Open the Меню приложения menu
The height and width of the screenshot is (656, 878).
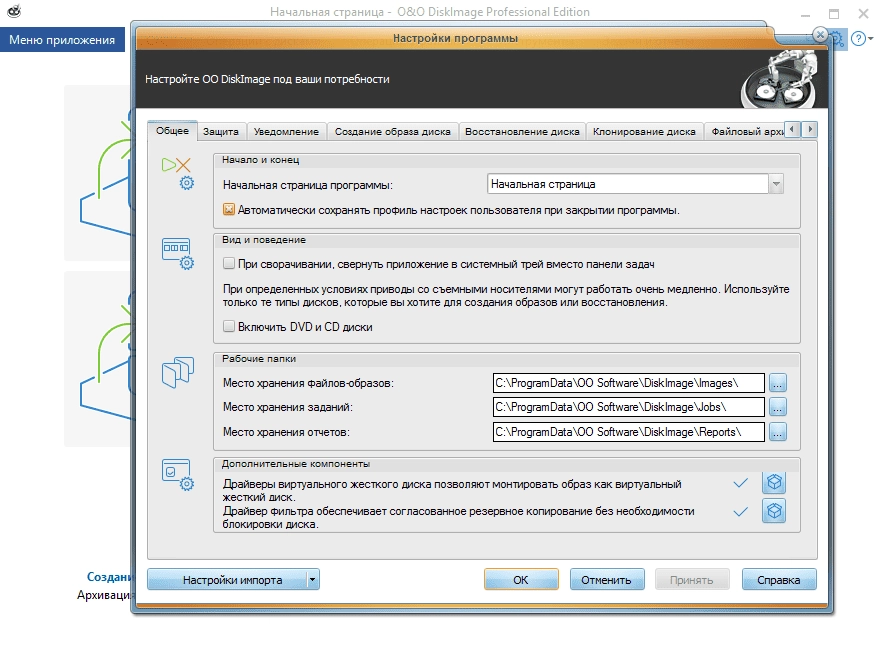coord(62,40)
